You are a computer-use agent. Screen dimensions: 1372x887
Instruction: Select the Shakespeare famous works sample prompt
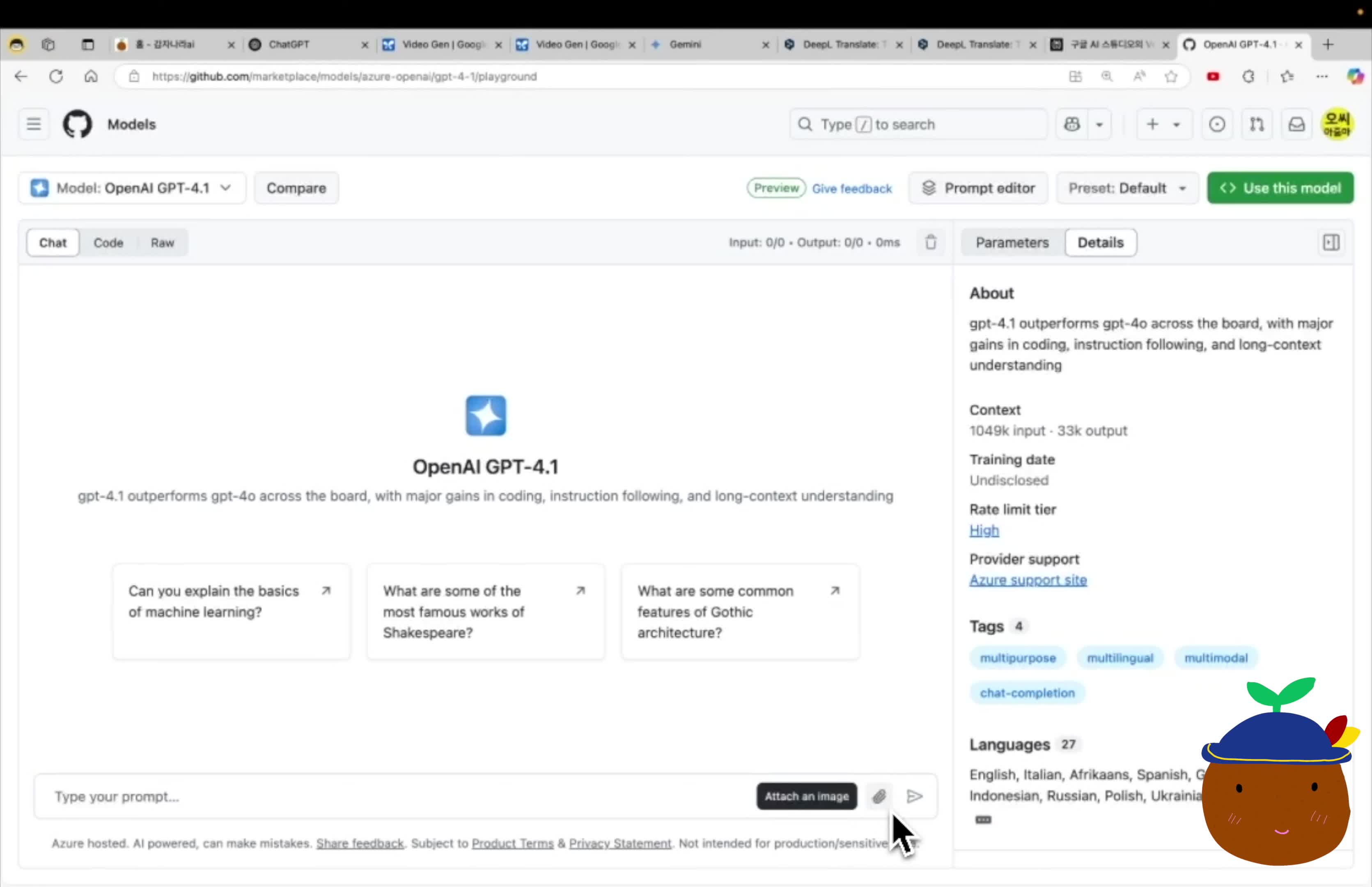point(486,612)
